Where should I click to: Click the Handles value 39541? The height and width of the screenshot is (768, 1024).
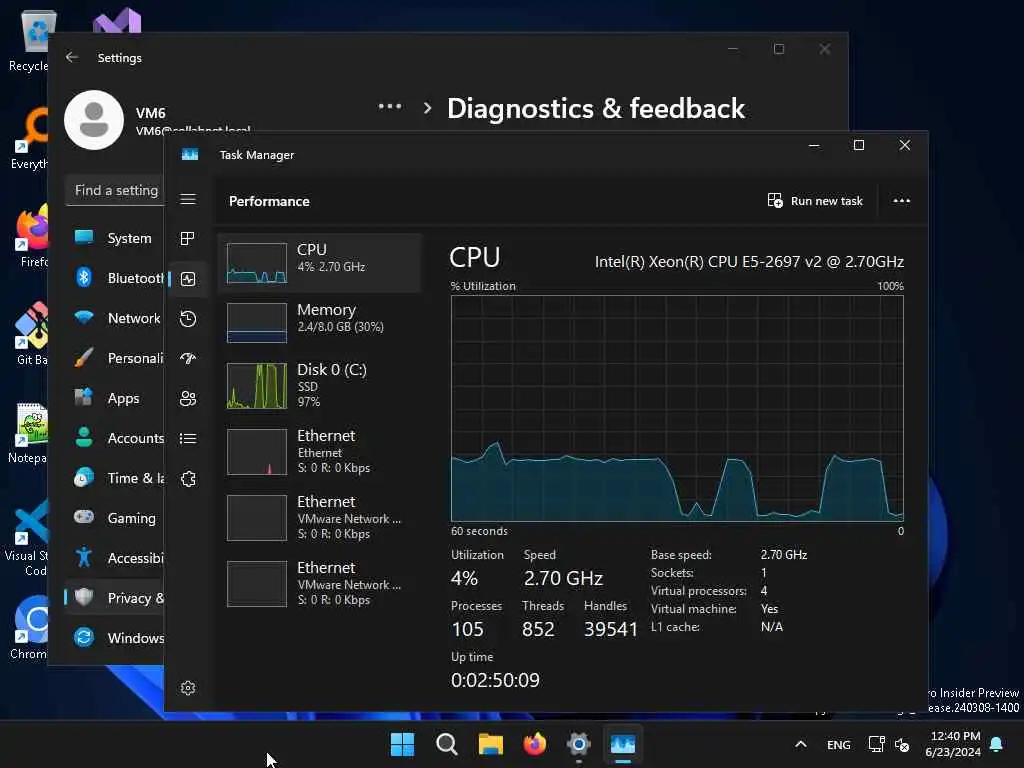click(x=610, y=629)
